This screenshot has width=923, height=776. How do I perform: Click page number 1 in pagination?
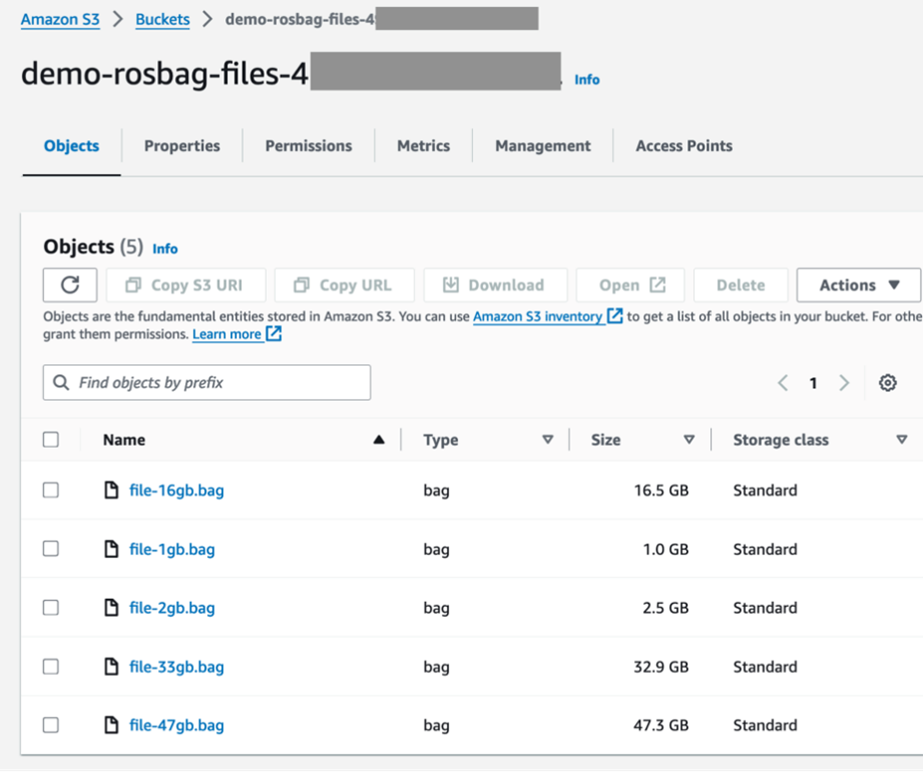click(813, 383)
